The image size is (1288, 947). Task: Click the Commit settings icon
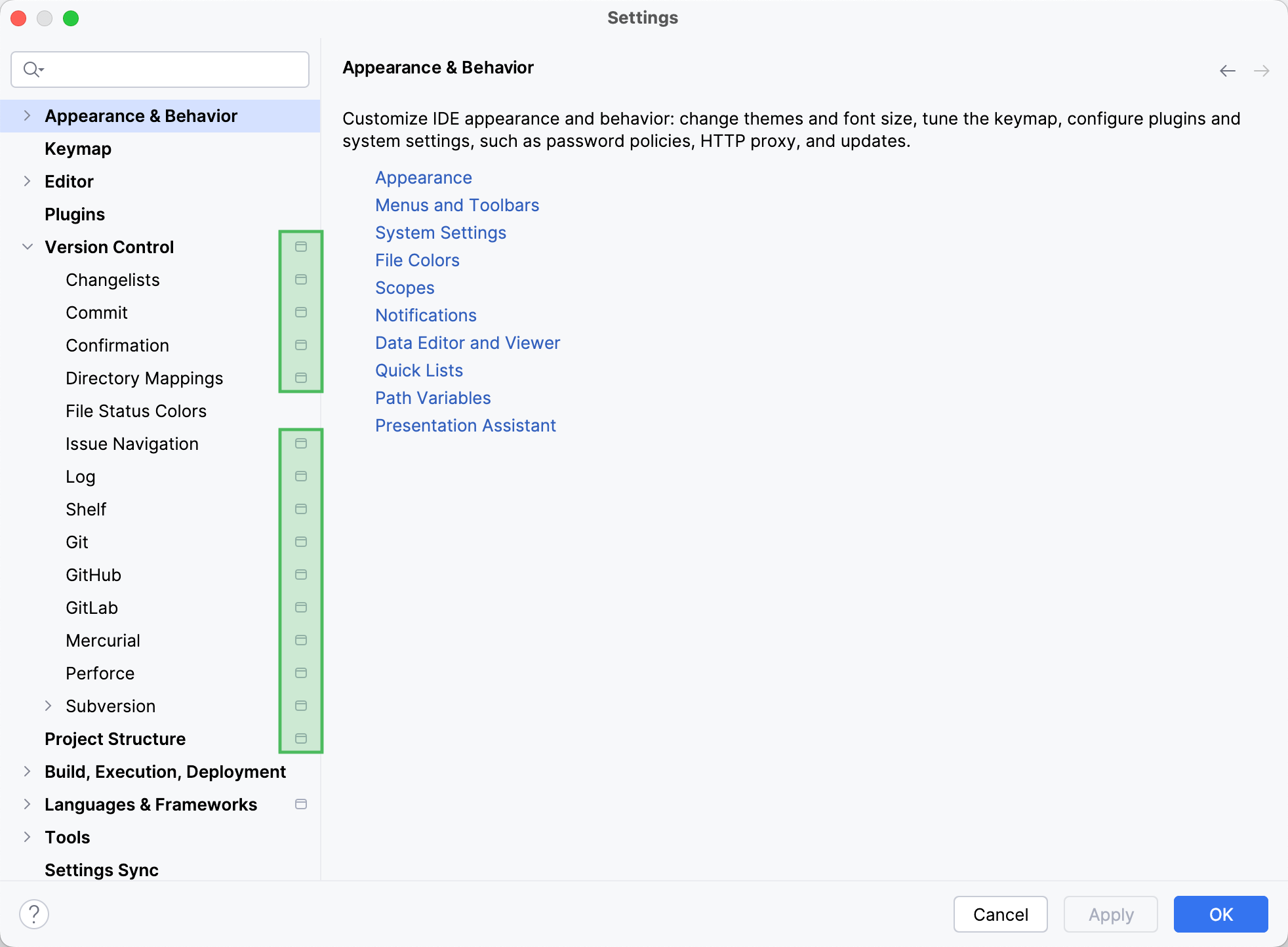301,312
